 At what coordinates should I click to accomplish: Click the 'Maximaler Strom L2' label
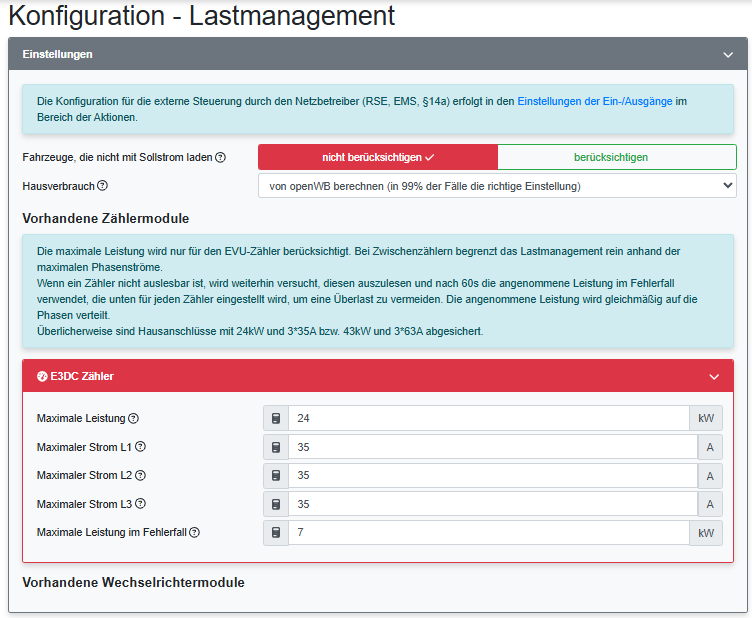pyautogui.click(x=84, y=475)
